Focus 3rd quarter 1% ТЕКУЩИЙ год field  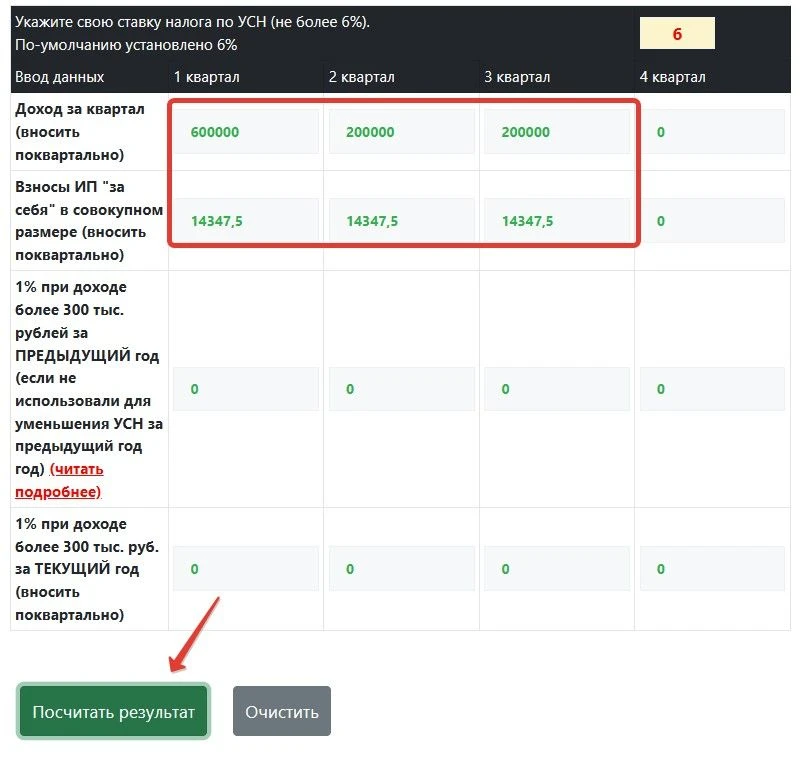557,568
